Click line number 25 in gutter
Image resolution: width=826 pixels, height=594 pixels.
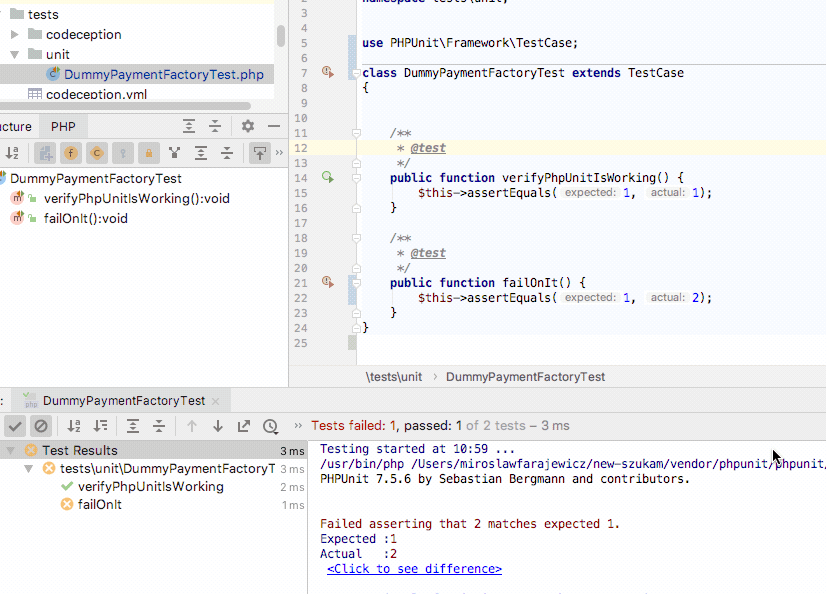300,343
